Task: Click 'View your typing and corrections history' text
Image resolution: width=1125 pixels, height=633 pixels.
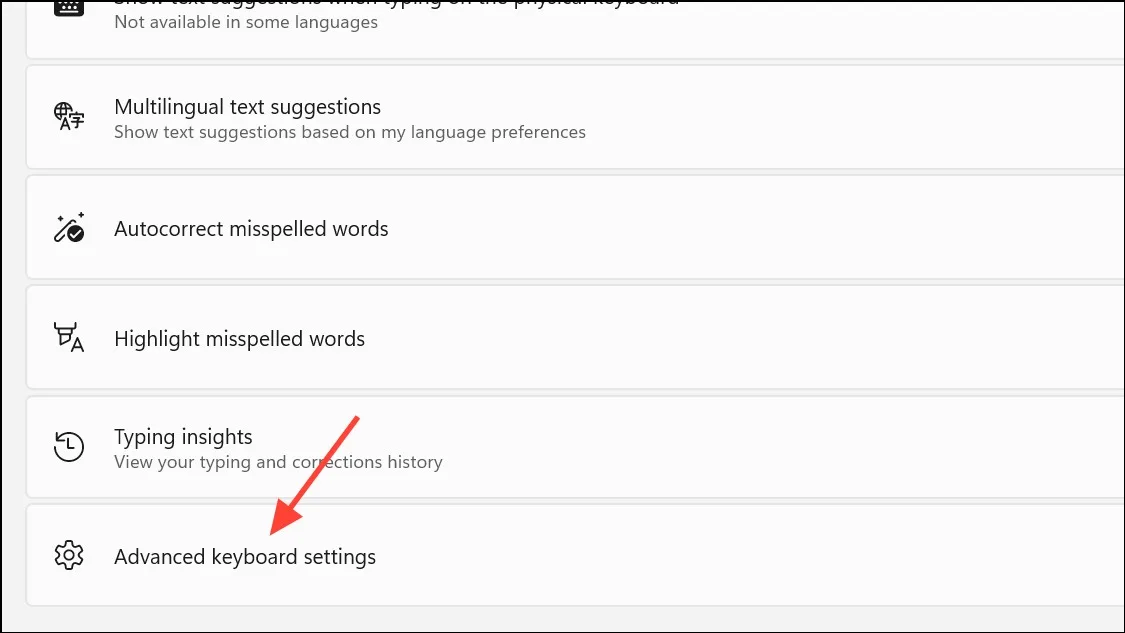Action: coord(278,462)
